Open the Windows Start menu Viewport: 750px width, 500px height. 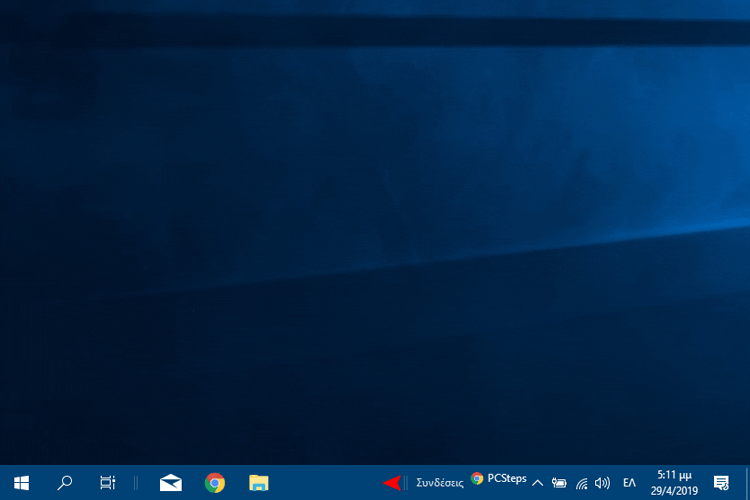click(21, 483)
